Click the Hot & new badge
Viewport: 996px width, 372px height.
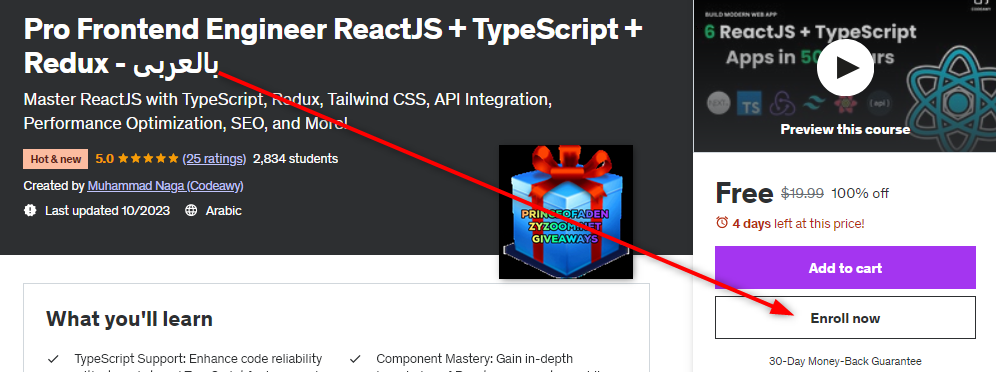(56, 159)
